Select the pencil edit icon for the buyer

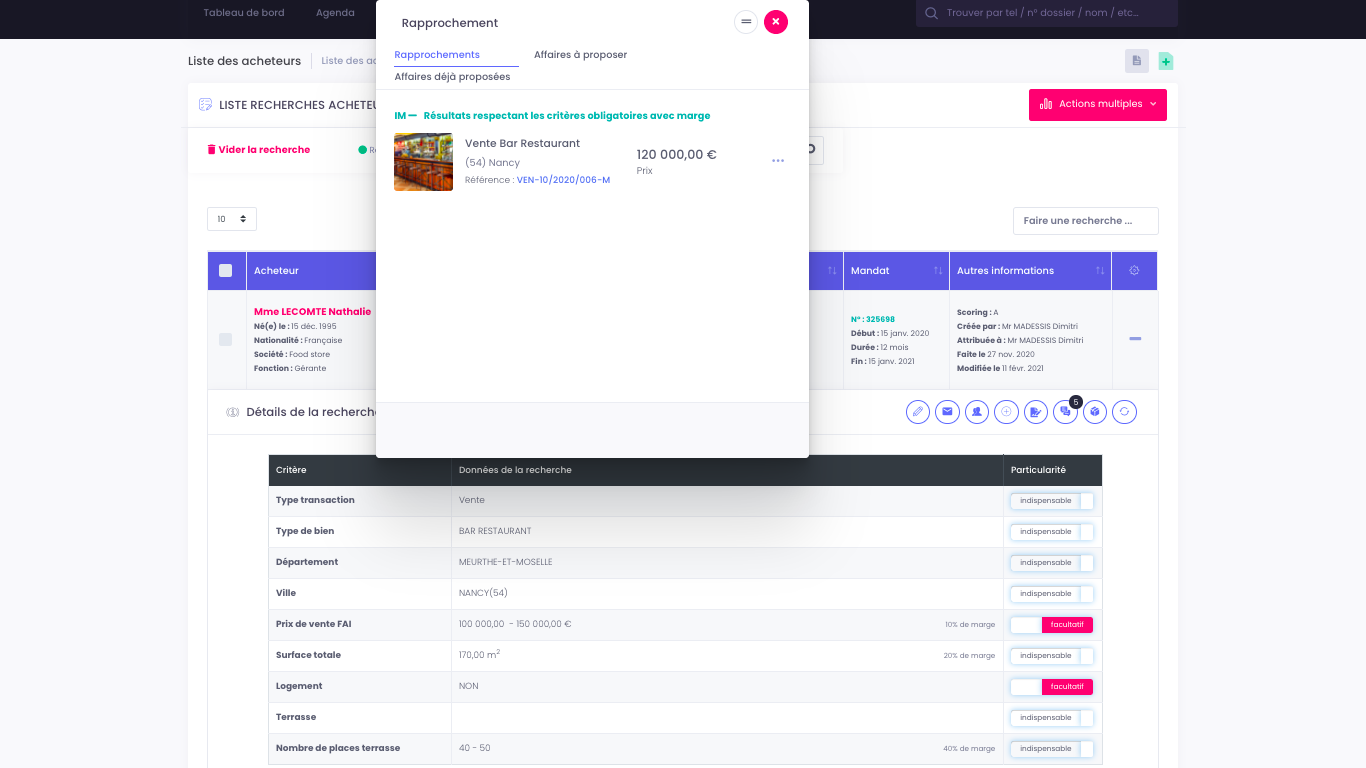click(918, 411)
